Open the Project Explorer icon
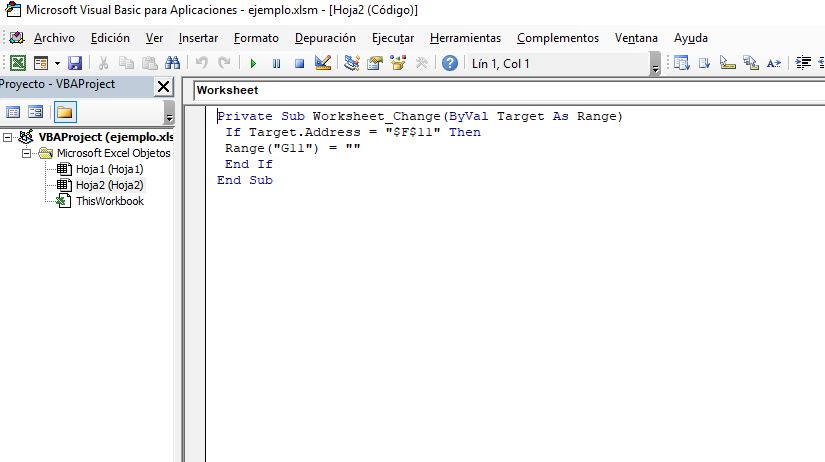The image size is (825, 462). click(x=352, y=63)
